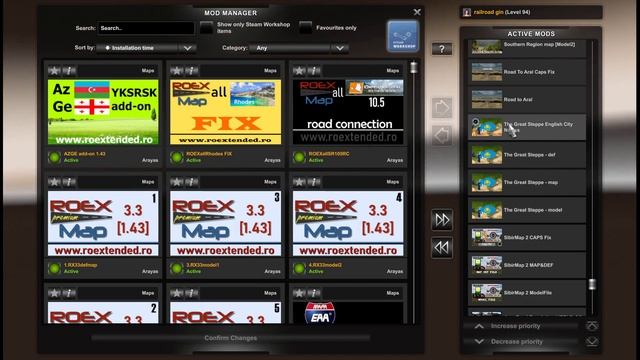Select The Great Steppe - map mod
This screenshot has height=360, width=640.
point(527,182)
